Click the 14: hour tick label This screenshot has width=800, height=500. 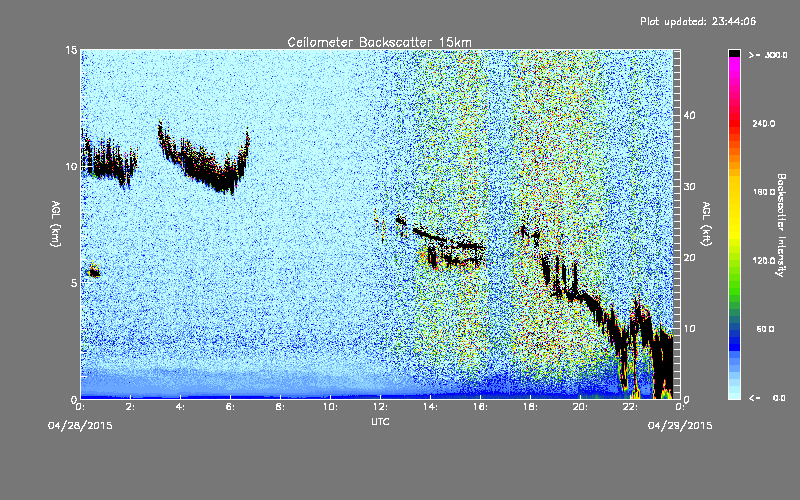coord(431,407)
